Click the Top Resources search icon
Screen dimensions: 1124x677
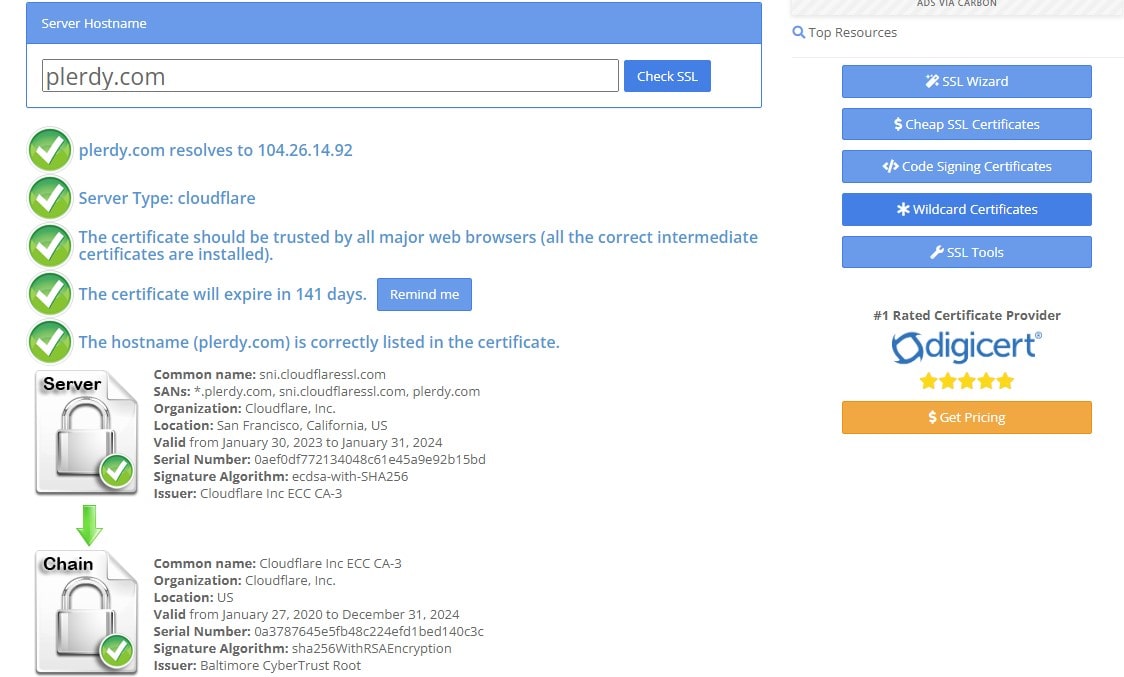pos(799,32)
